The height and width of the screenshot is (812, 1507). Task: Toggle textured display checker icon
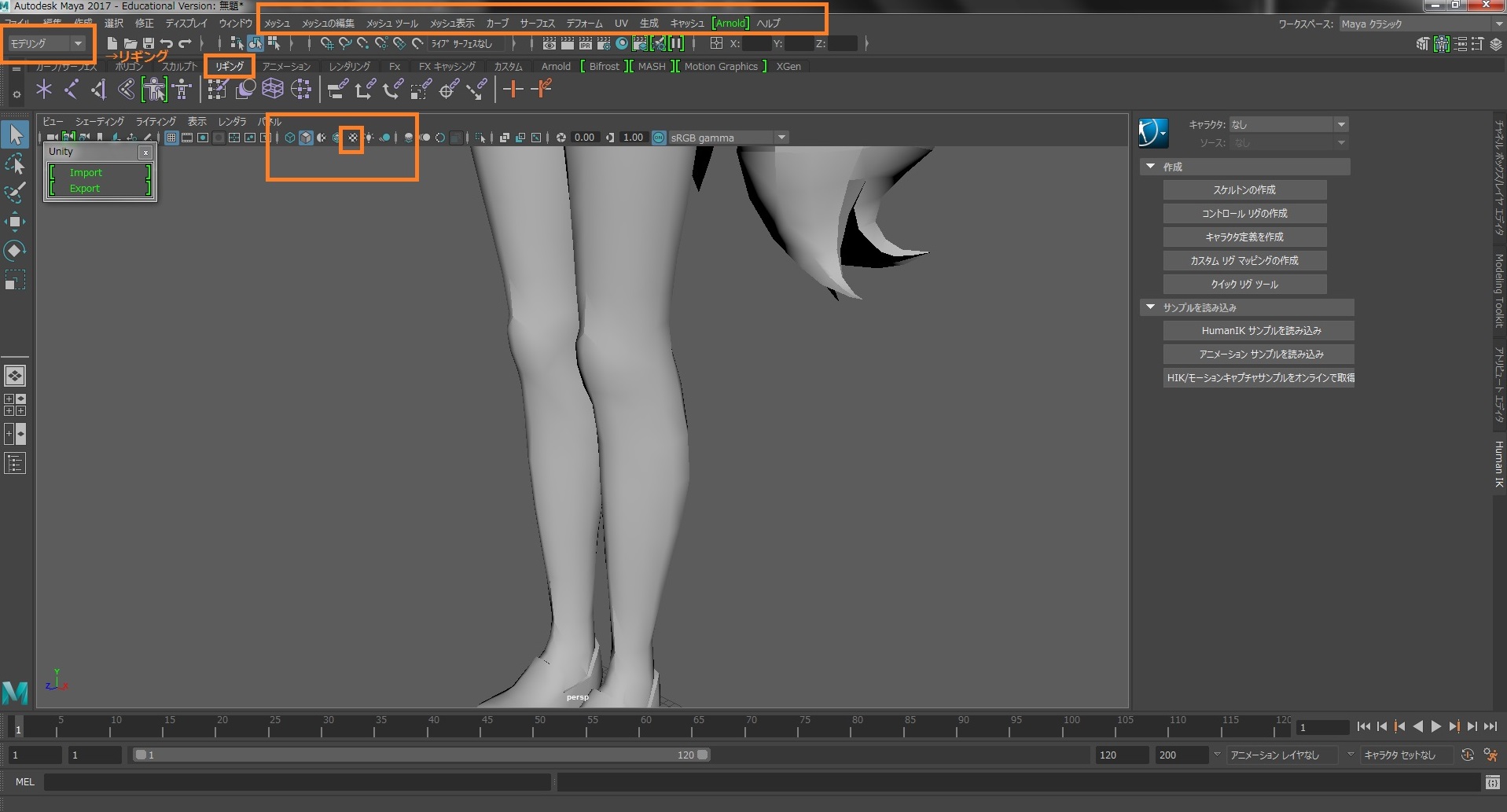pos(352,138)
